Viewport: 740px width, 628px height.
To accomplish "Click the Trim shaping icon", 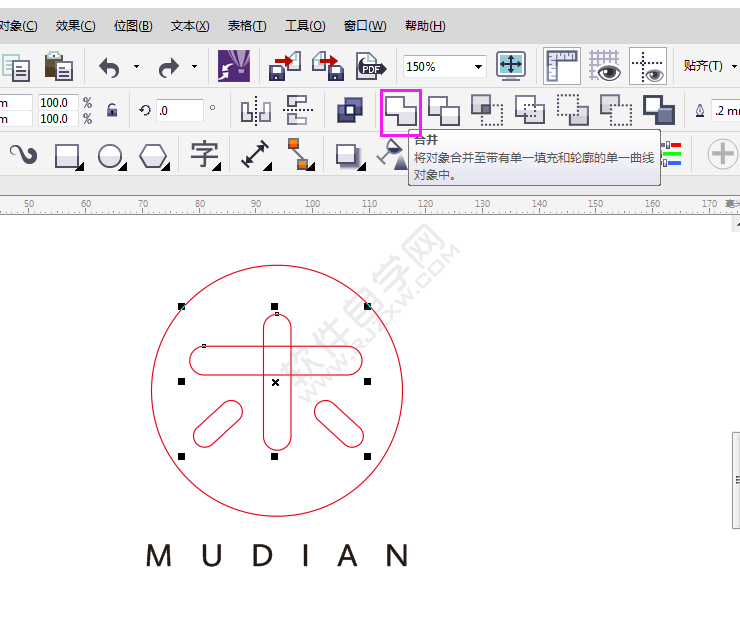I will click(x=444, y=111).
